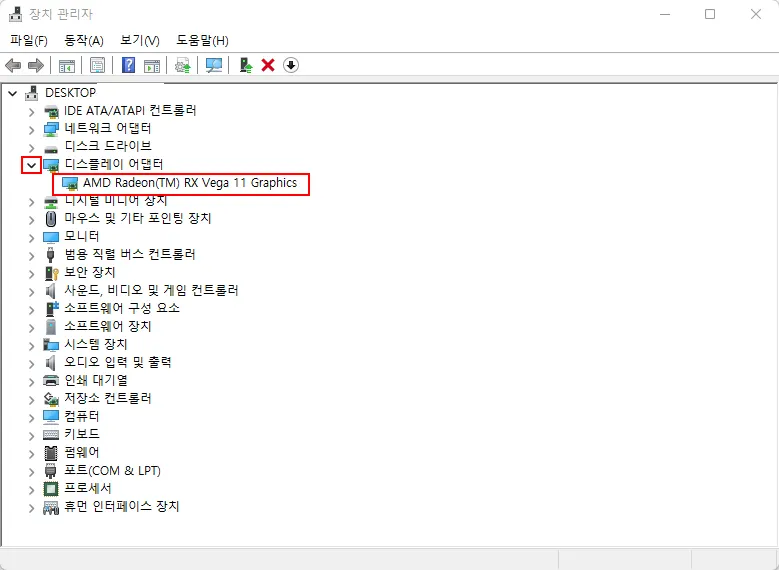Click the DESKTOP computer root icon
779x570 pixels.
[x=32, y=92]
